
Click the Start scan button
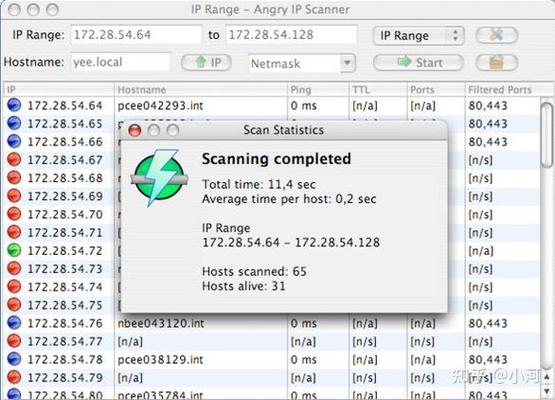418,63
